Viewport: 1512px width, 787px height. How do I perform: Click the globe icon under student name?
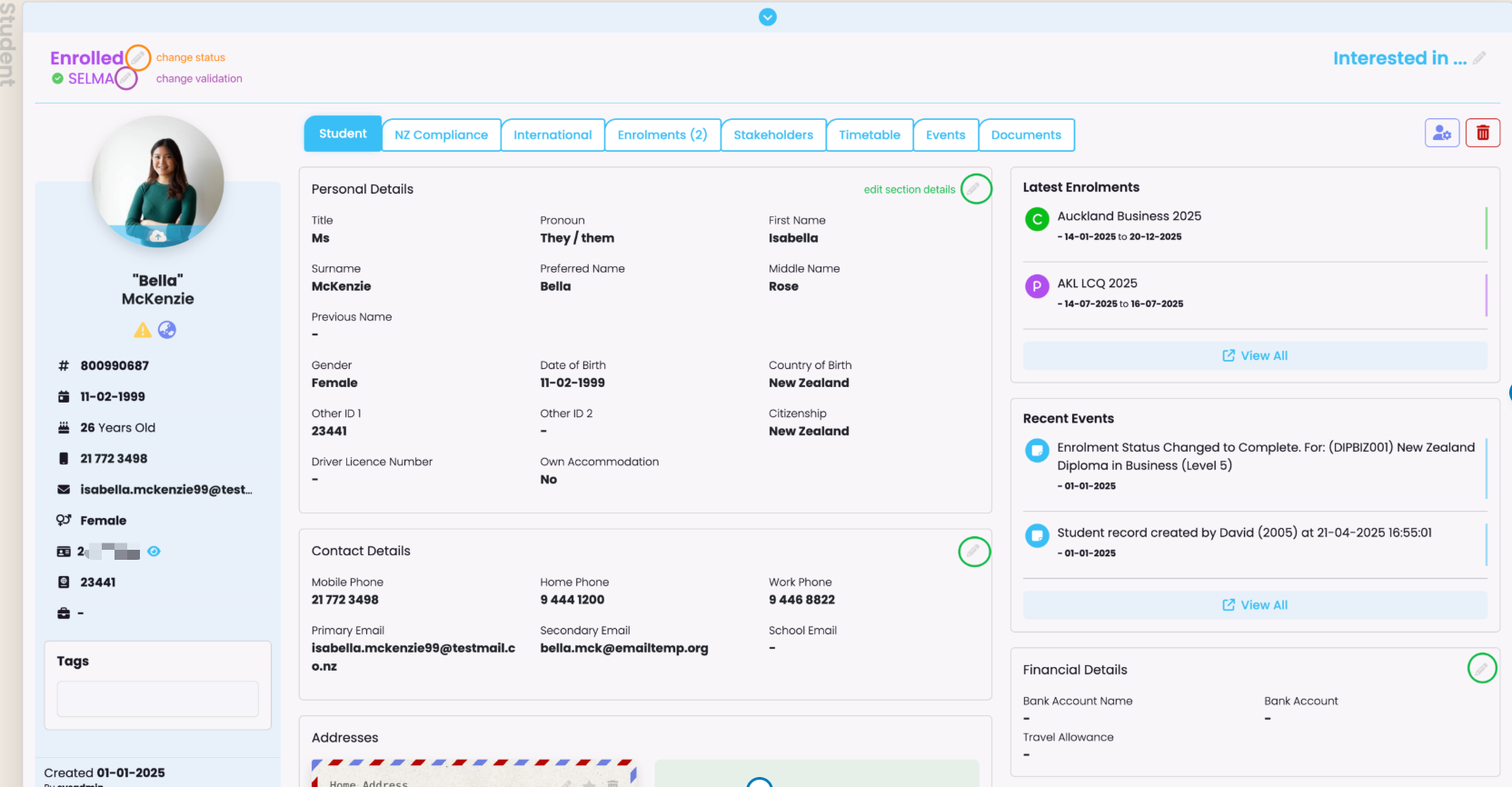pyautogui.click(x=167, y=330)
